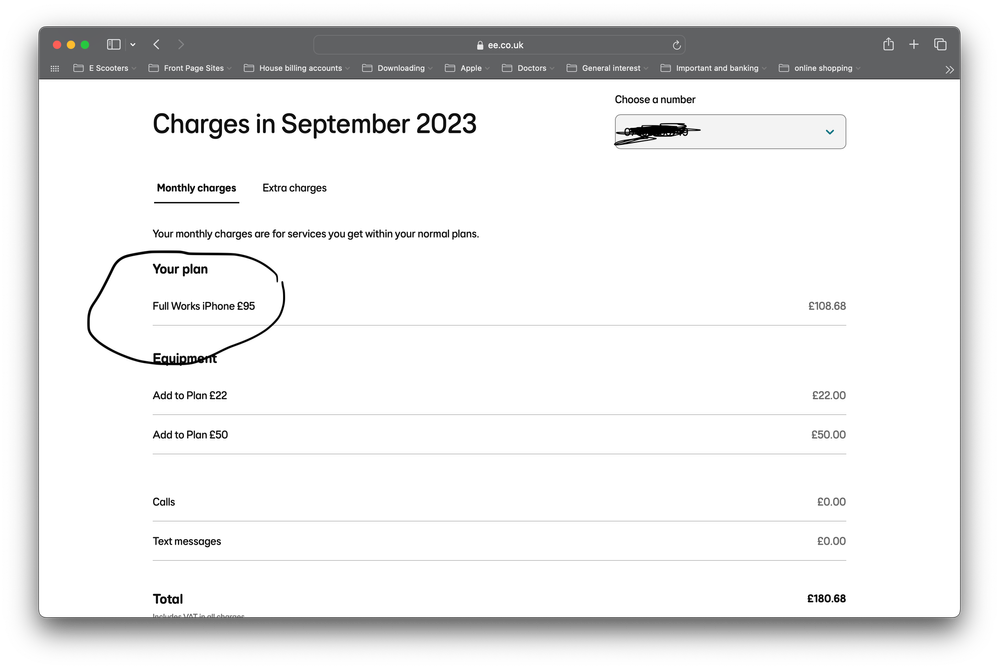
Task: Click the £22.00 equipment amount
Action: pyautogui.click(x=829, y=396)
